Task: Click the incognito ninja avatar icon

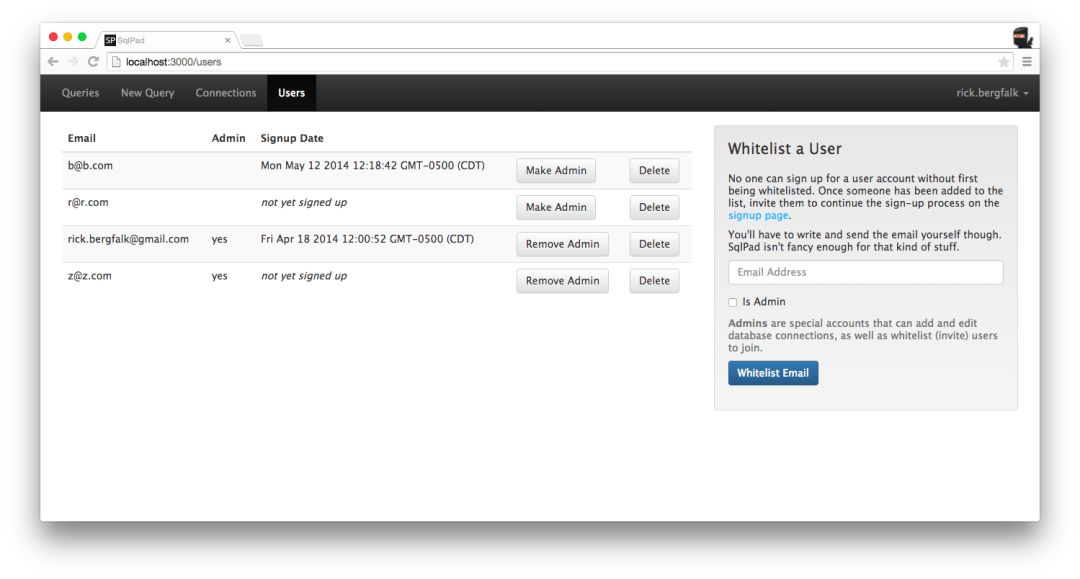Action: tap(1021, 37)
